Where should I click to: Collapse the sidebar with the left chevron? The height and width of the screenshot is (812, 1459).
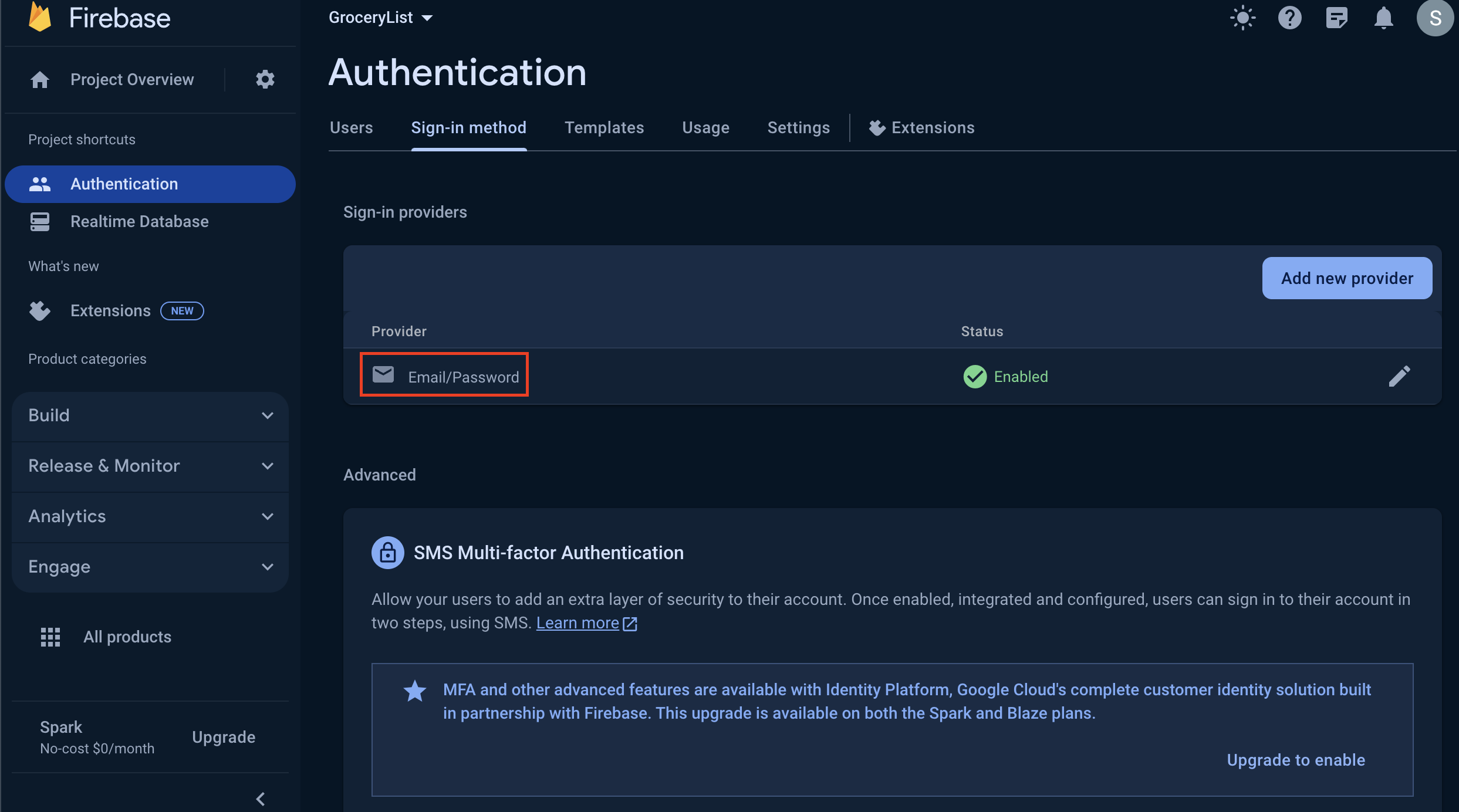click(x=261, y=799)
